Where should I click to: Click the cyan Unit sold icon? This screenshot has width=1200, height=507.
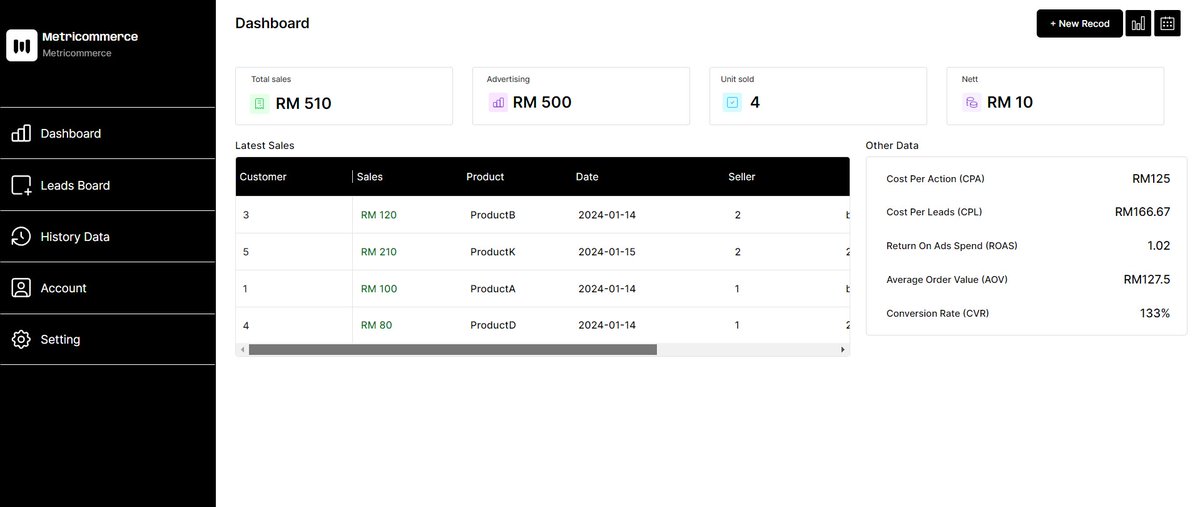tap(732, 102)
